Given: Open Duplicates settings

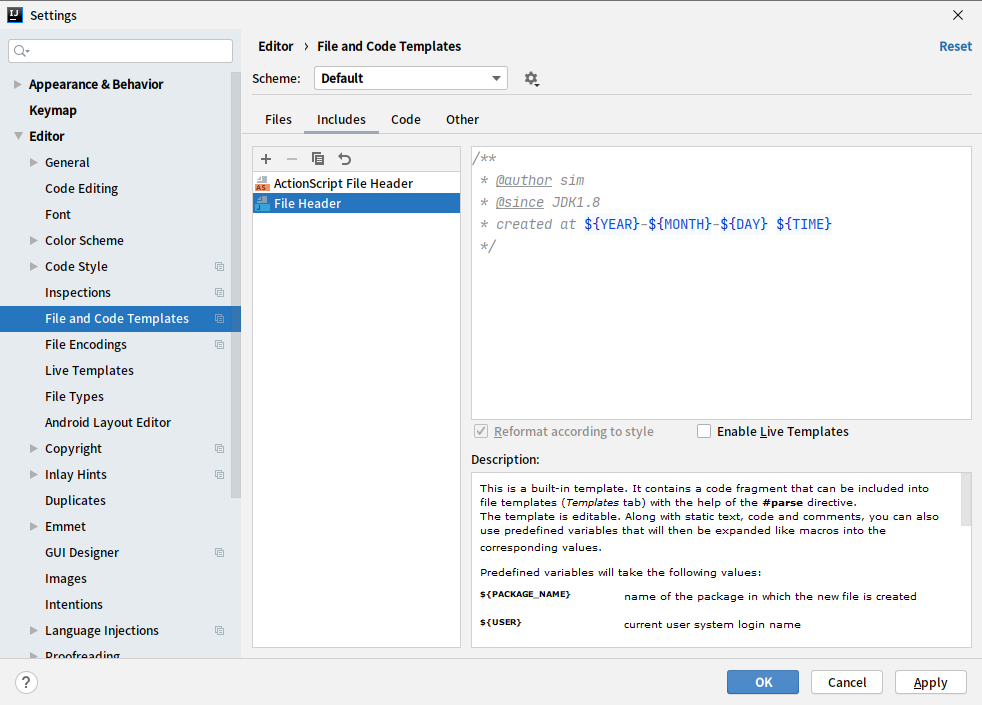Looking at the screenshot, I should click(75, 500).
